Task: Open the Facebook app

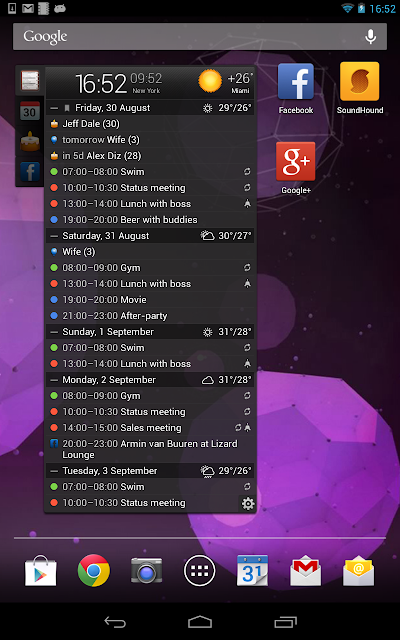Action: pos(296,88)
